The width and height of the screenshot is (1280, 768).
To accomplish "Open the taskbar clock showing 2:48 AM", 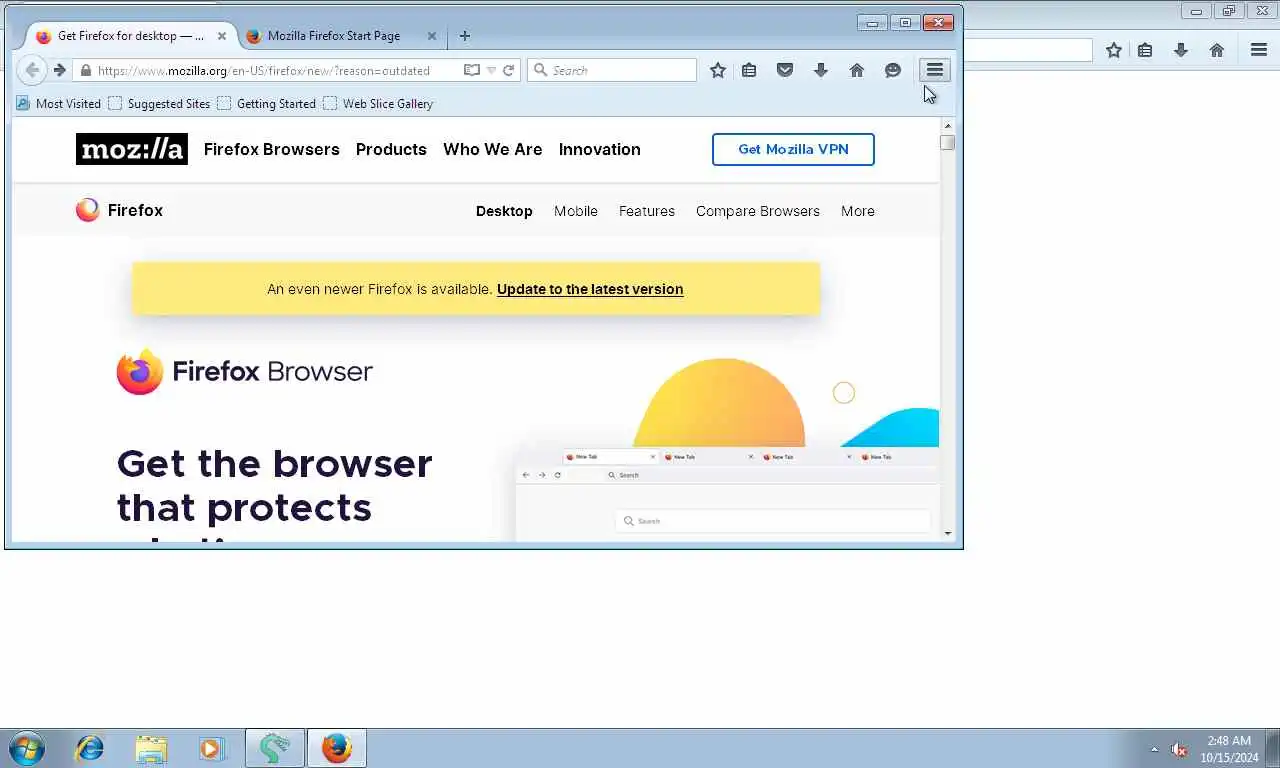I will [x=1229, y=749].
